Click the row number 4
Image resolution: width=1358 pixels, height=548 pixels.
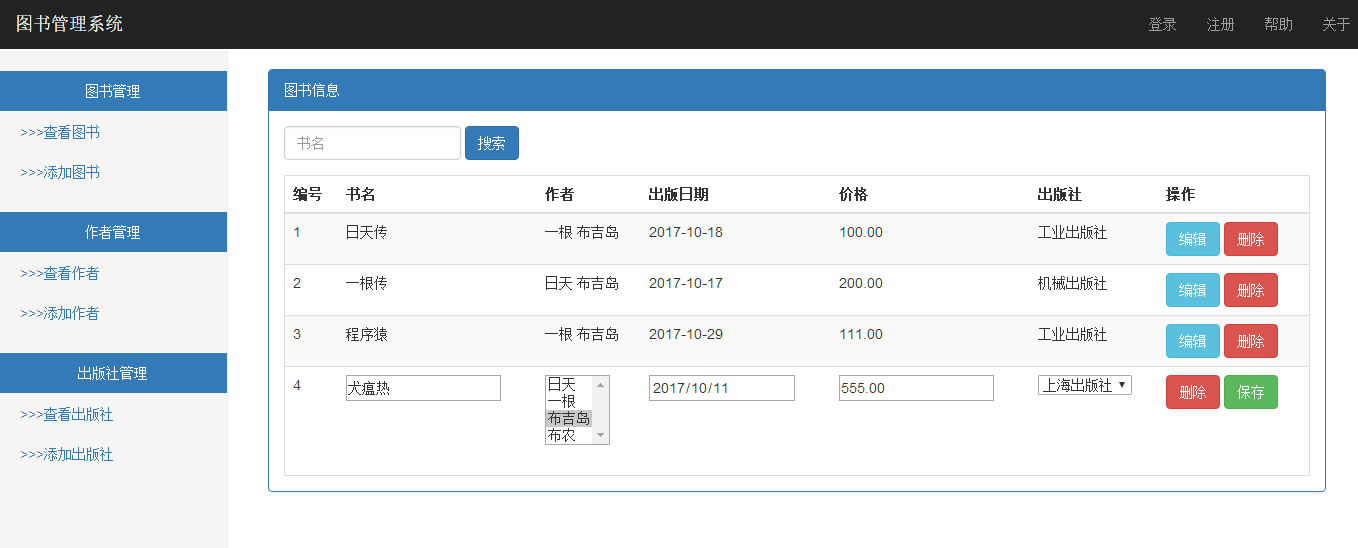pos(297,385)
